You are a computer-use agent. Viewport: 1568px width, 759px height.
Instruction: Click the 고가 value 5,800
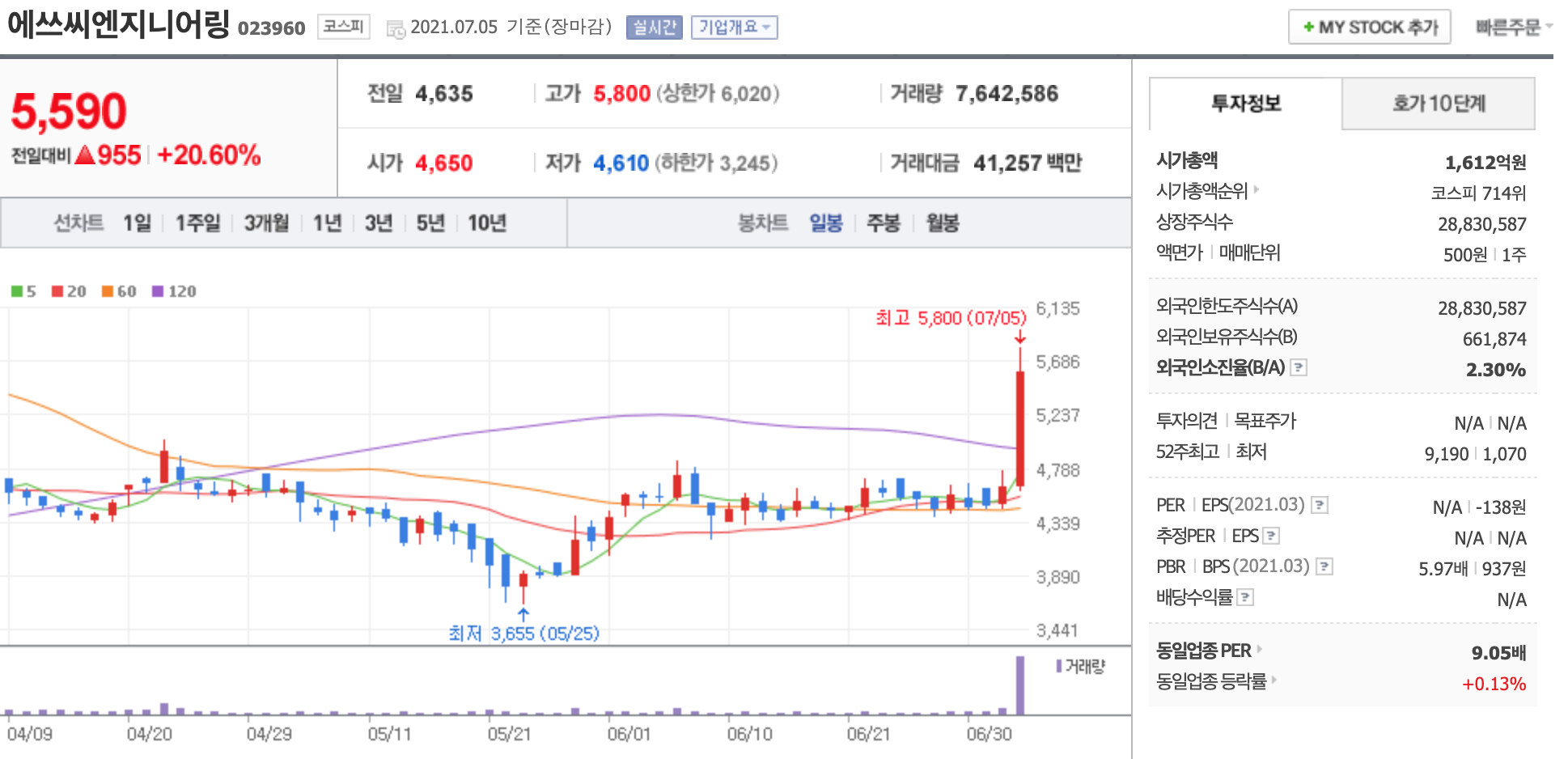pos(622,94)
